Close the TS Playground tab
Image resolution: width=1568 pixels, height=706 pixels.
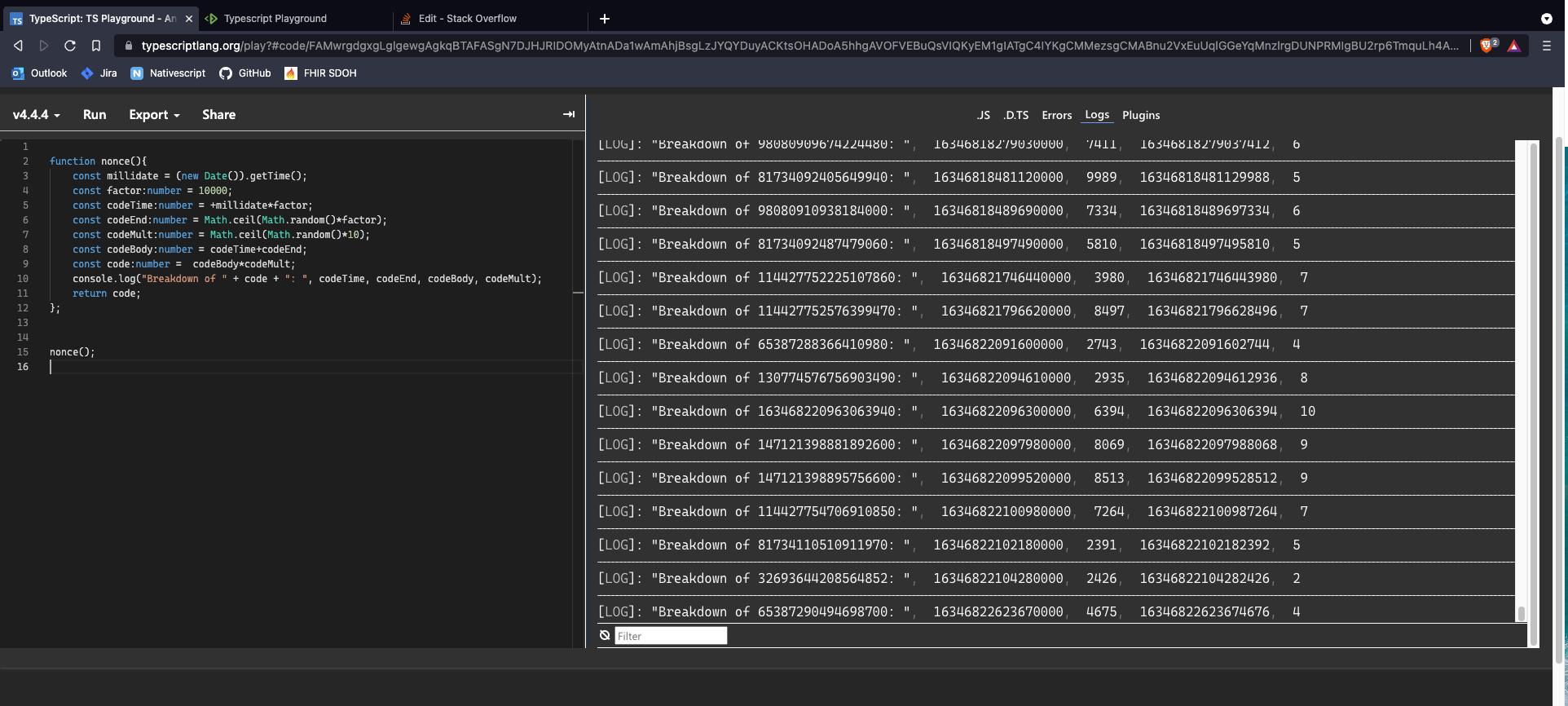pyautogui.click(x=189, y=18)
